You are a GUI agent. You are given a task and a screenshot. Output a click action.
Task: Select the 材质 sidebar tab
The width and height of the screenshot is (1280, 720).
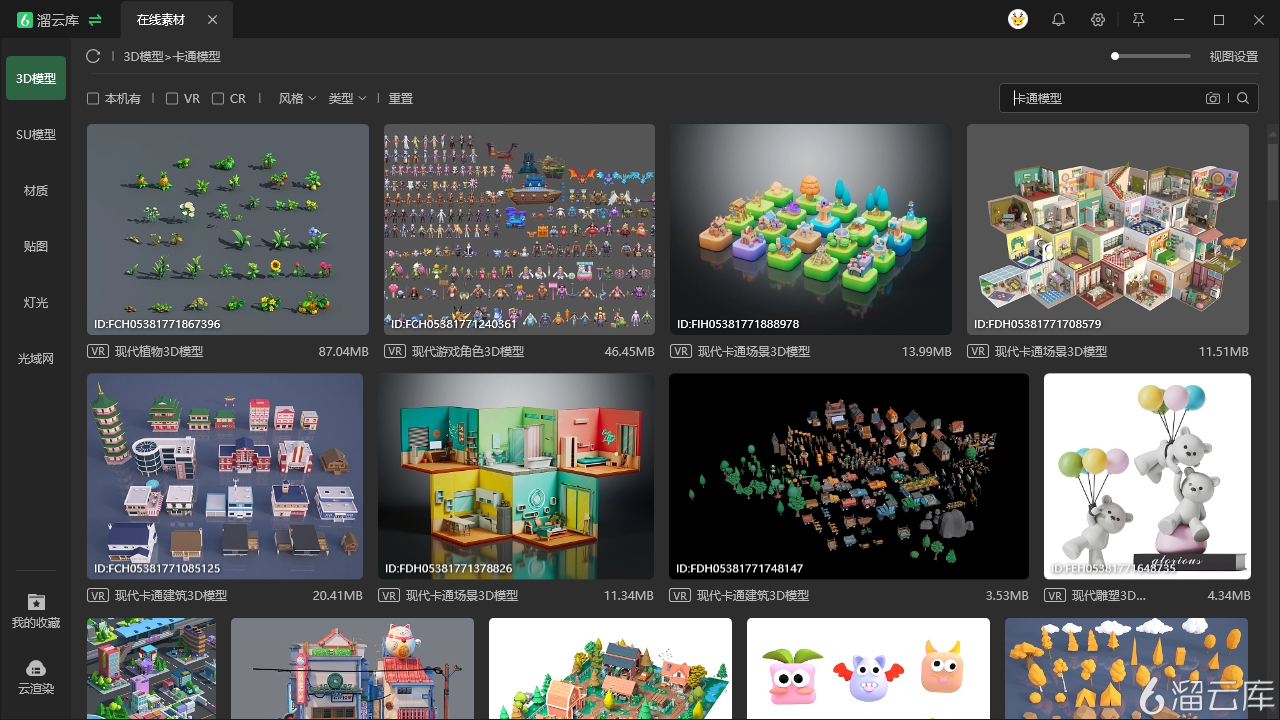(x=36, y=190)
